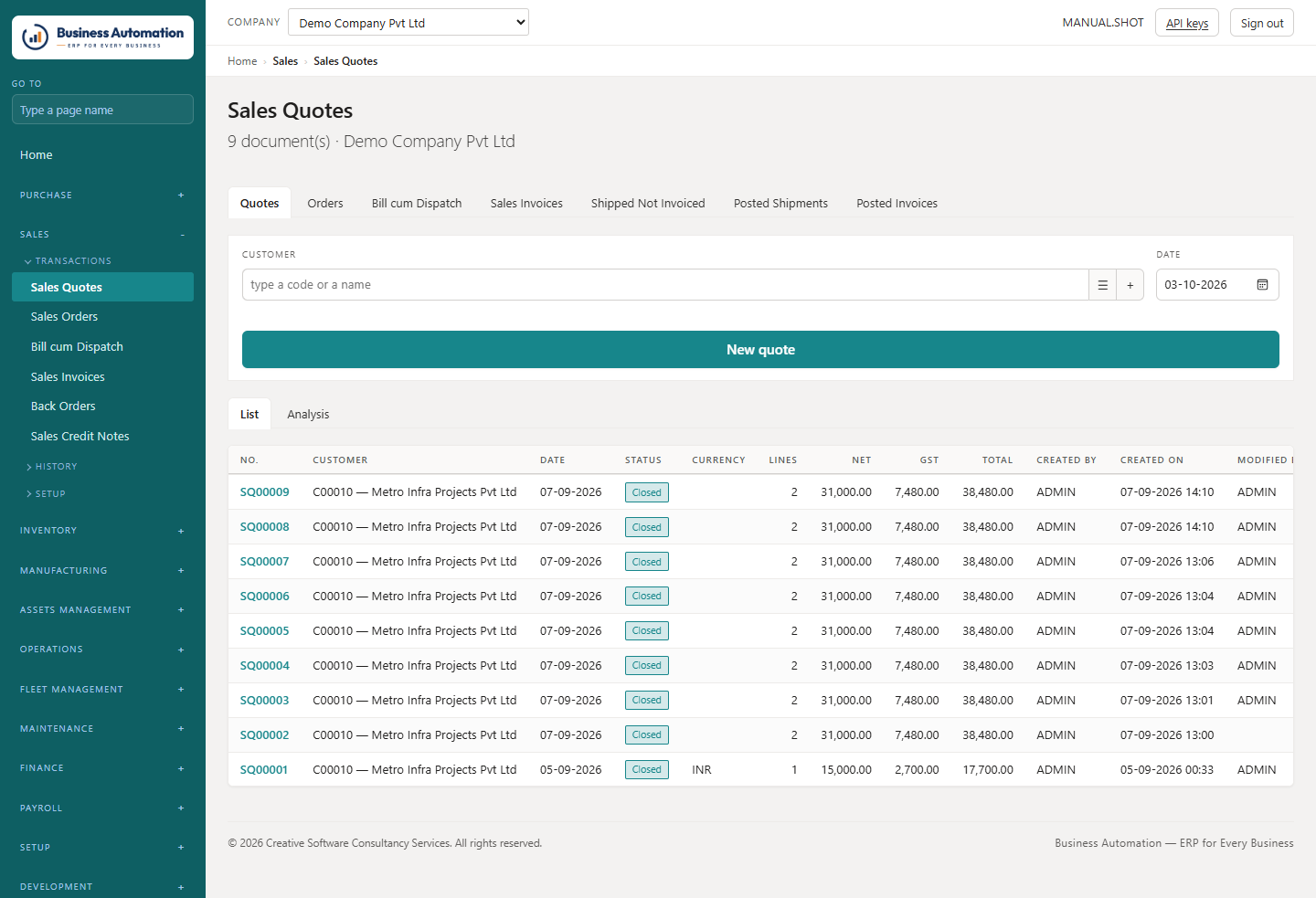Switch to the Orders tab
The height and width of the screenshot is (898, 1316).
pos(325,204)
